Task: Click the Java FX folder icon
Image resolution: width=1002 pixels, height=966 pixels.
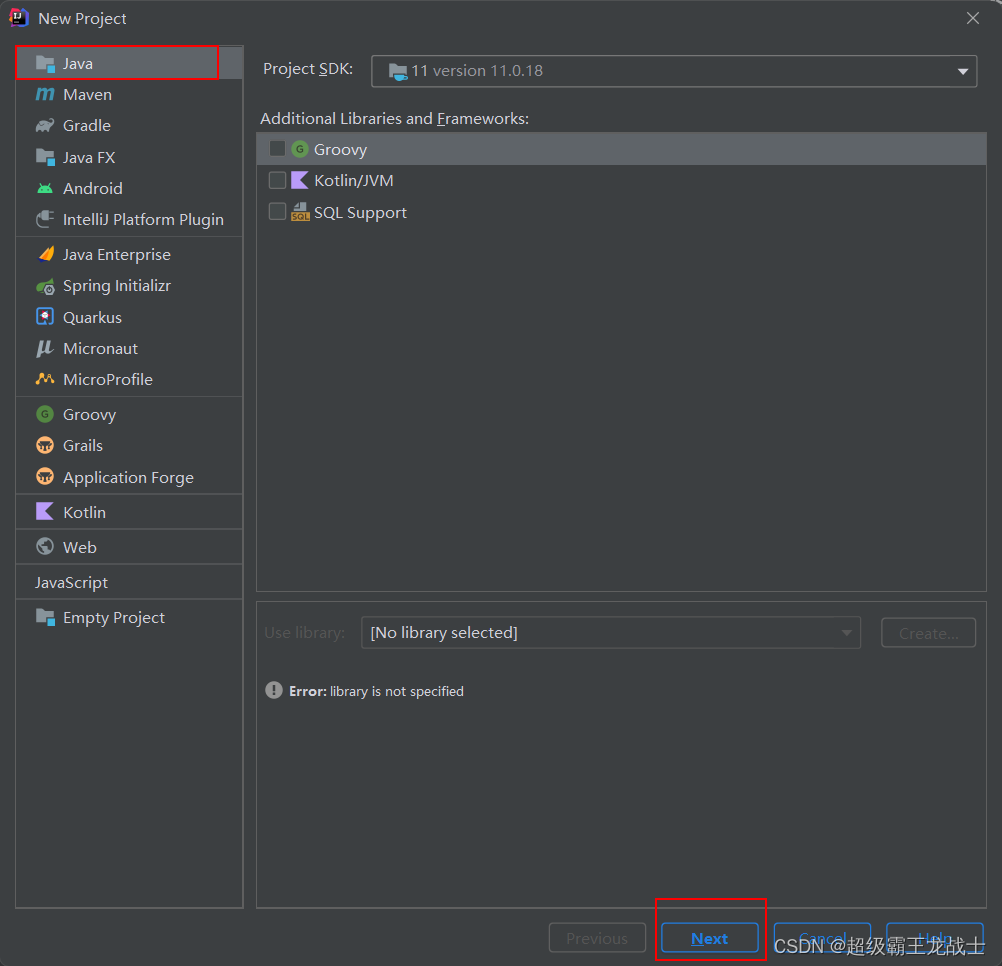Action: (45, 157)
